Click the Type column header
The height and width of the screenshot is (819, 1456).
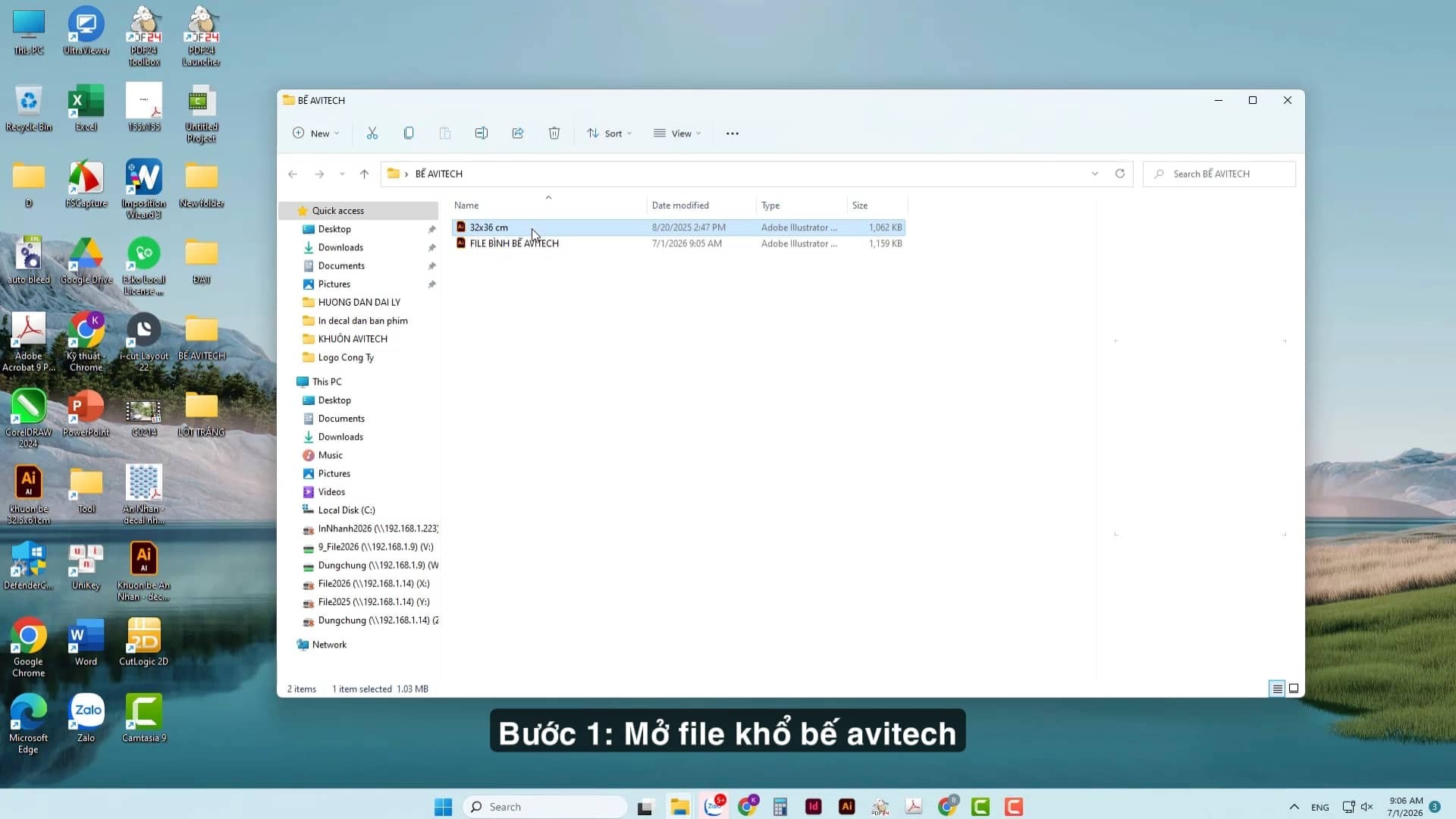pyautogui.click(x=802, y=206)
